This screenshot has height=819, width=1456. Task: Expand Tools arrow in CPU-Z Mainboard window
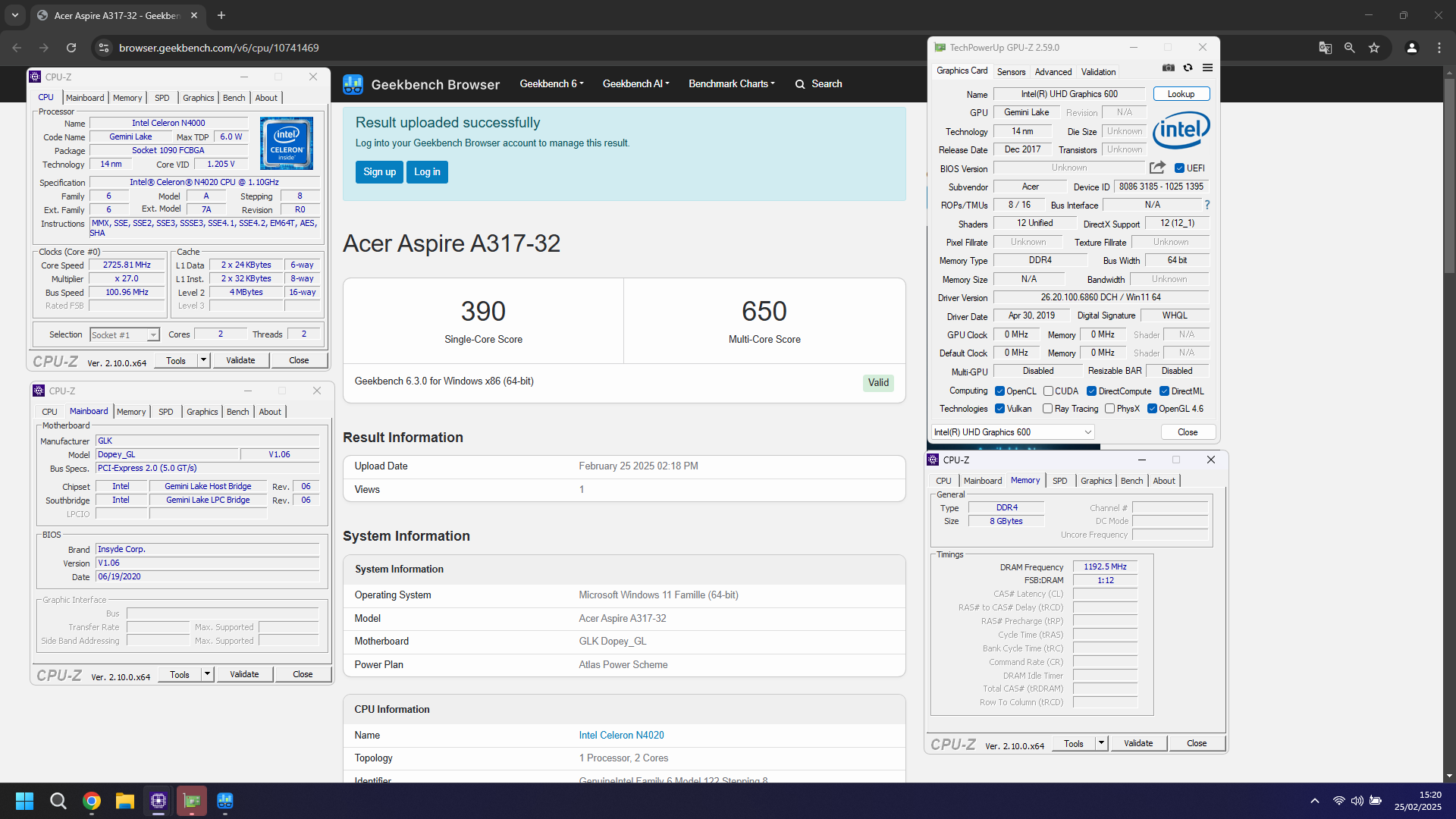(x=207, y=674)
